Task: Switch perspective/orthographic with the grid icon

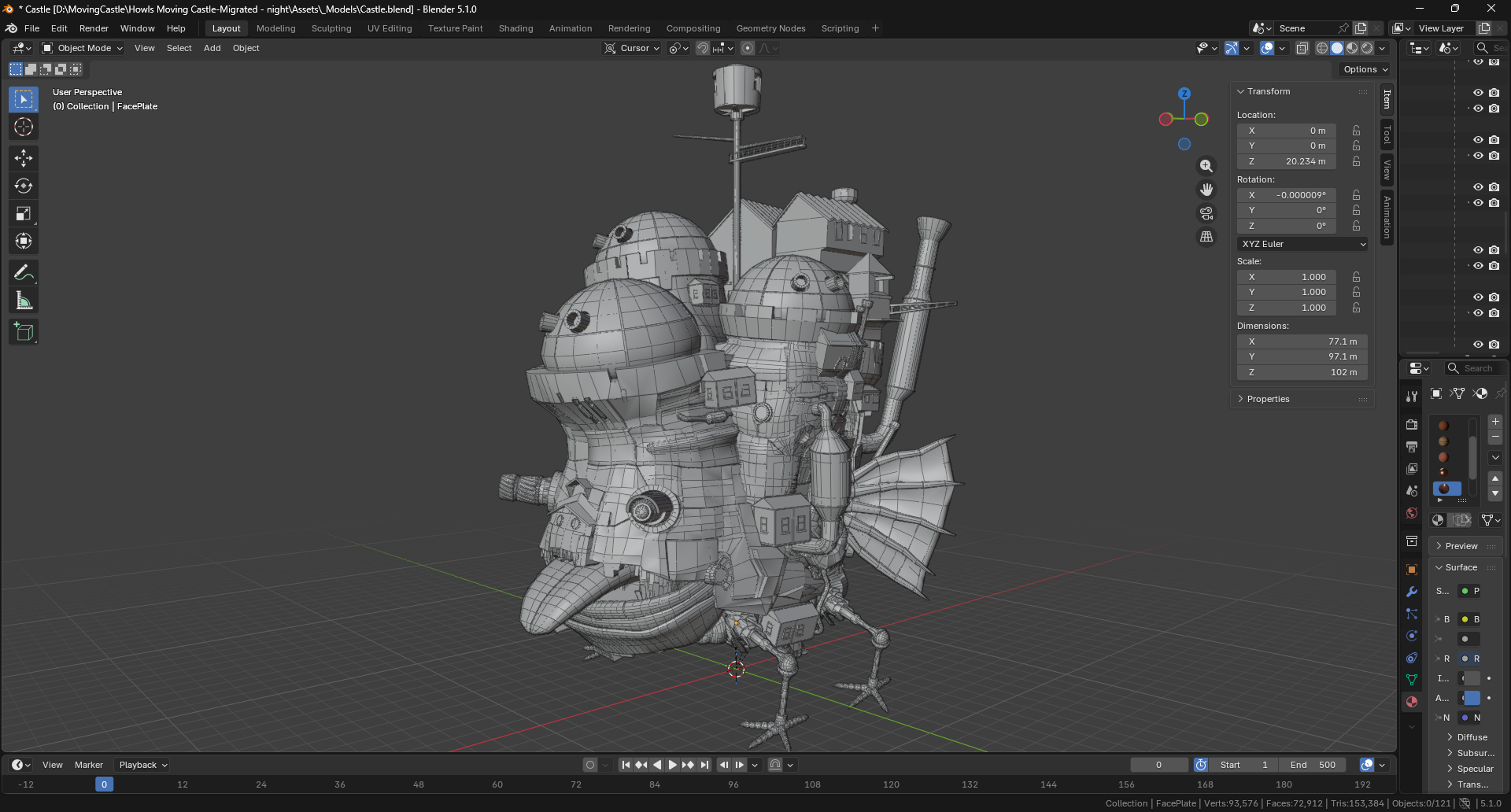Action: tap(1206, 237)
